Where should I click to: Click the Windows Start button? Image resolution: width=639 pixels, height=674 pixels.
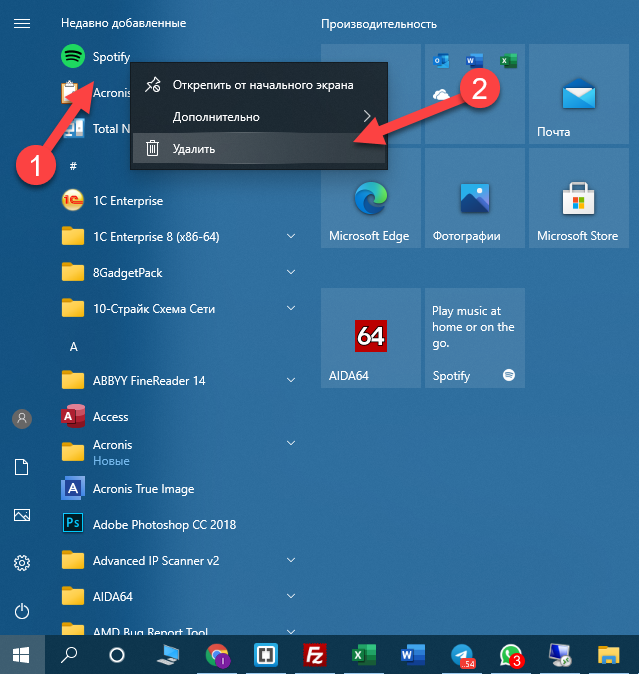(x=21, y=655)
